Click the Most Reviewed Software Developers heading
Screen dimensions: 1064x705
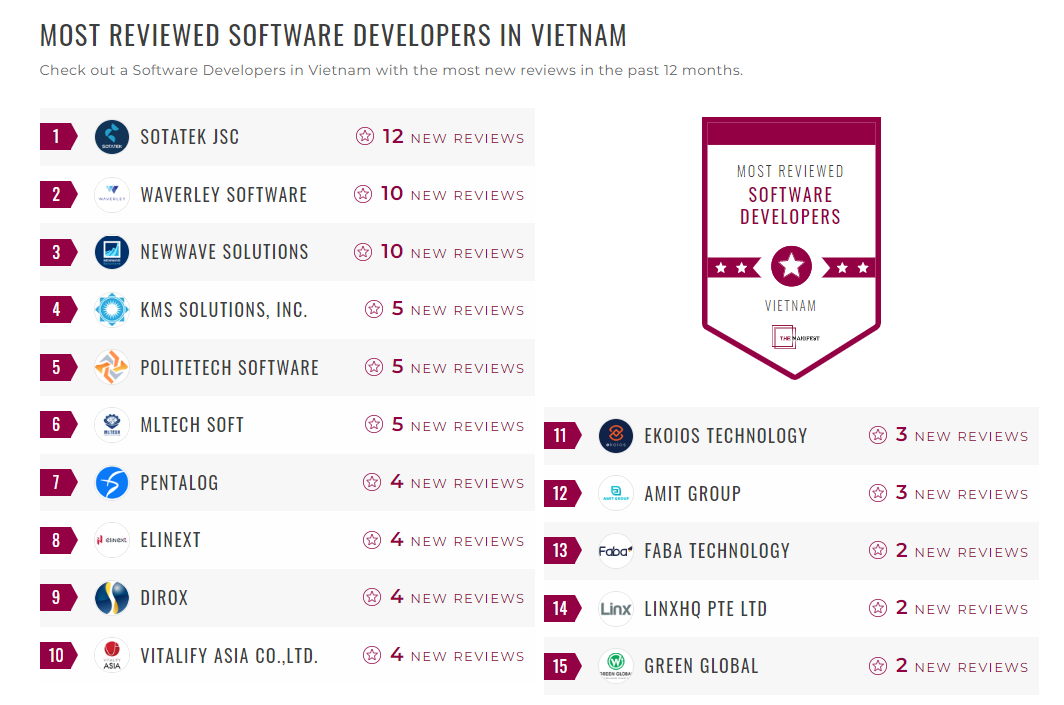(333, 34)
